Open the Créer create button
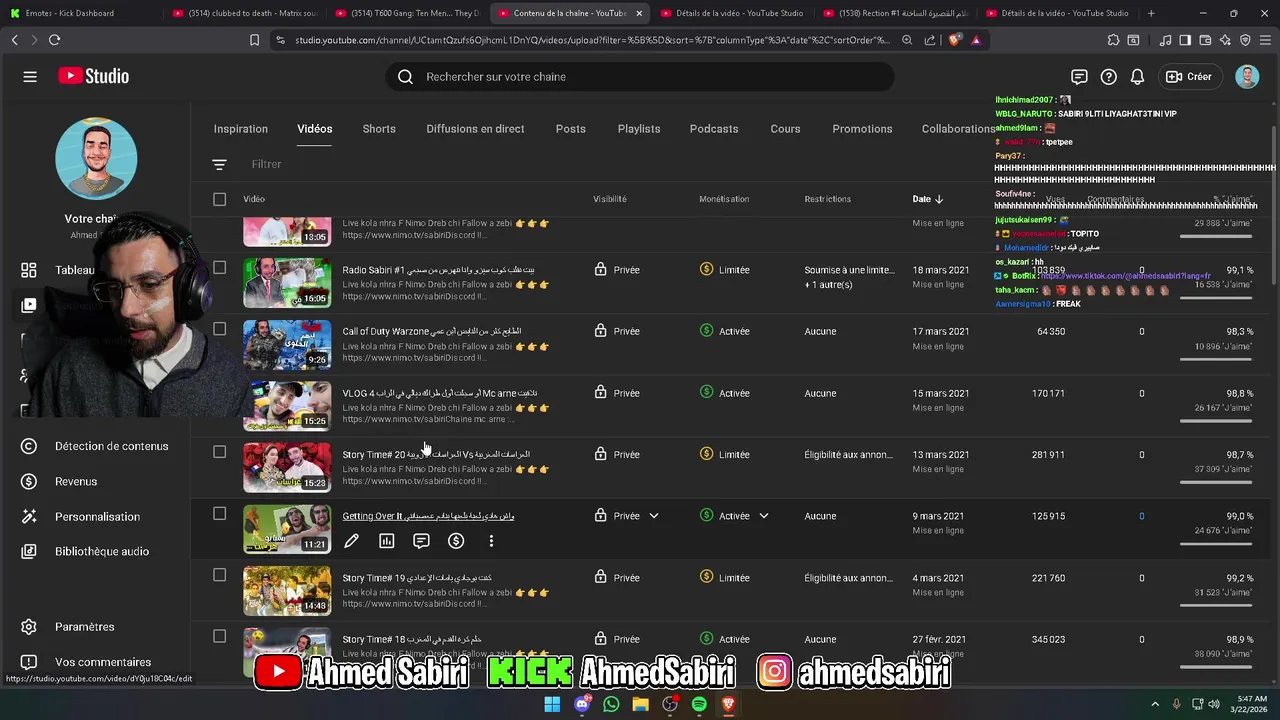The height and width of the screenshot is (720, 1280). pyautogui.click(x=1189, y=77)
